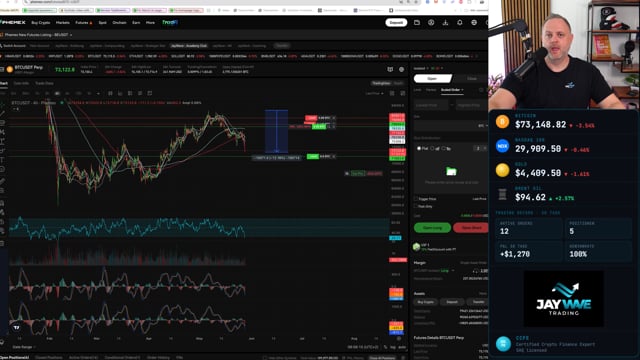Open the language globe icon
Image resolution: width=640 pixels, height=360 pixels.
[x=474, y=22]
